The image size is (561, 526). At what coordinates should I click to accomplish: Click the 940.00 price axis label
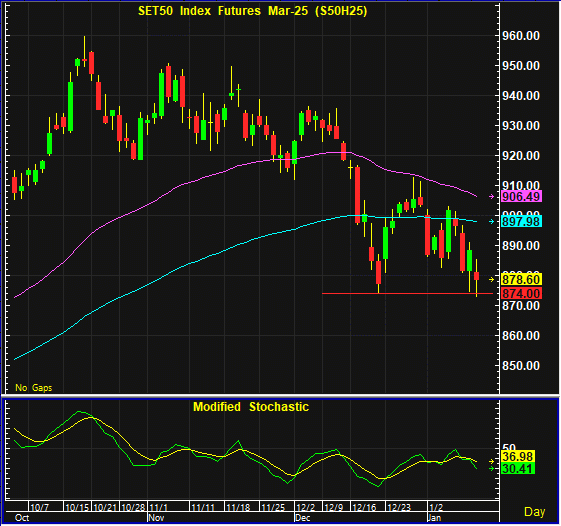(x=521, y=96)
